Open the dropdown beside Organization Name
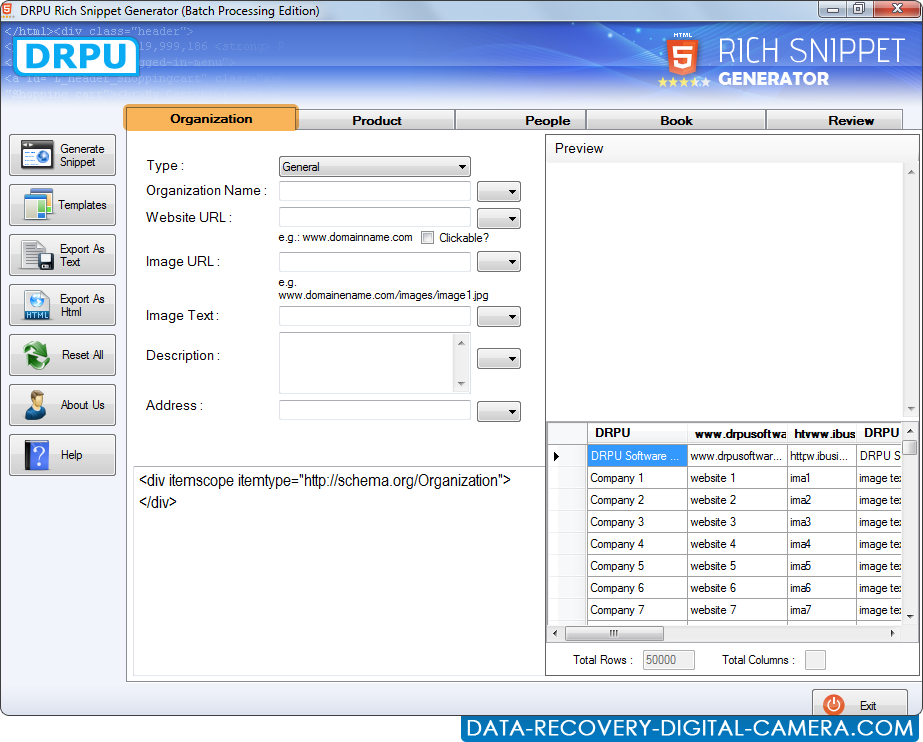923x742 pixels. click(x=499, y=191)
